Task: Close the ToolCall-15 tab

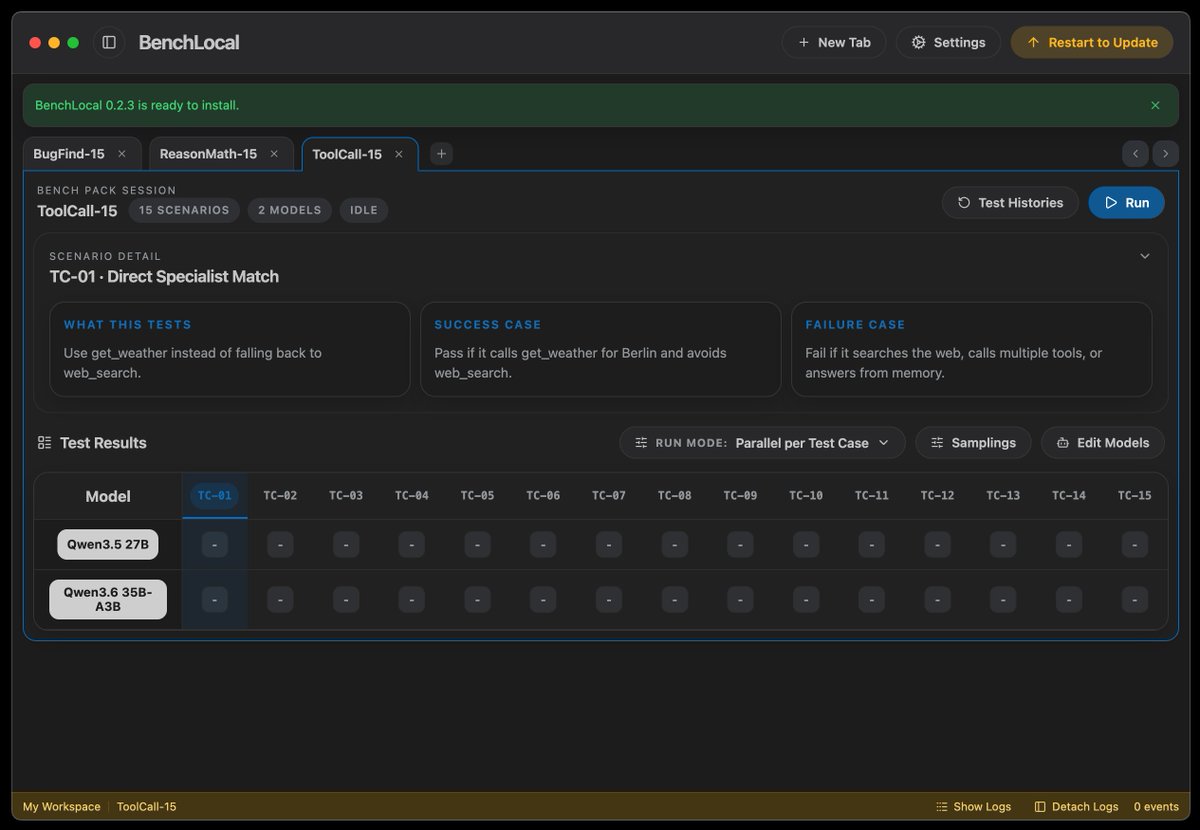Action: click(x=399, y=154)
